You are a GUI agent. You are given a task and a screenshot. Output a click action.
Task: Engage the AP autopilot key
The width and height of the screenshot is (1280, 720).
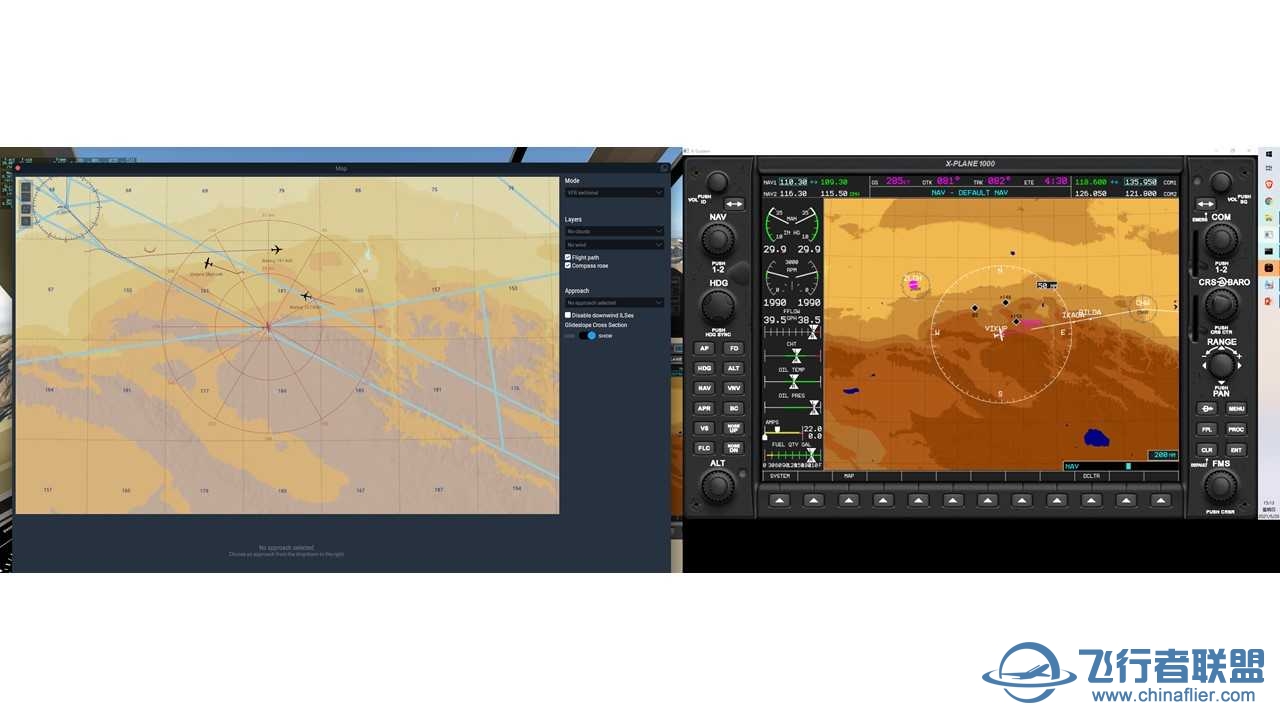tap(704, 348)
